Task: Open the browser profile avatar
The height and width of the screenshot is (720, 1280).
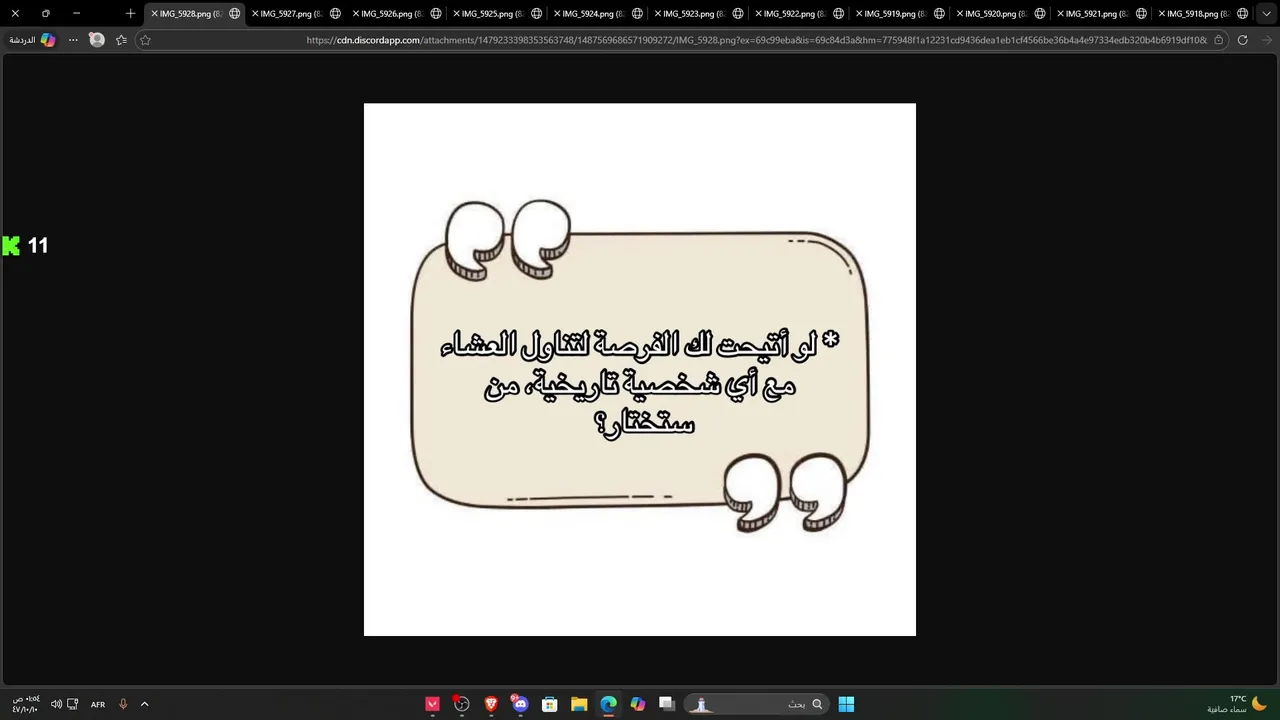Action: pyautogui.click(x=97, y=40)
